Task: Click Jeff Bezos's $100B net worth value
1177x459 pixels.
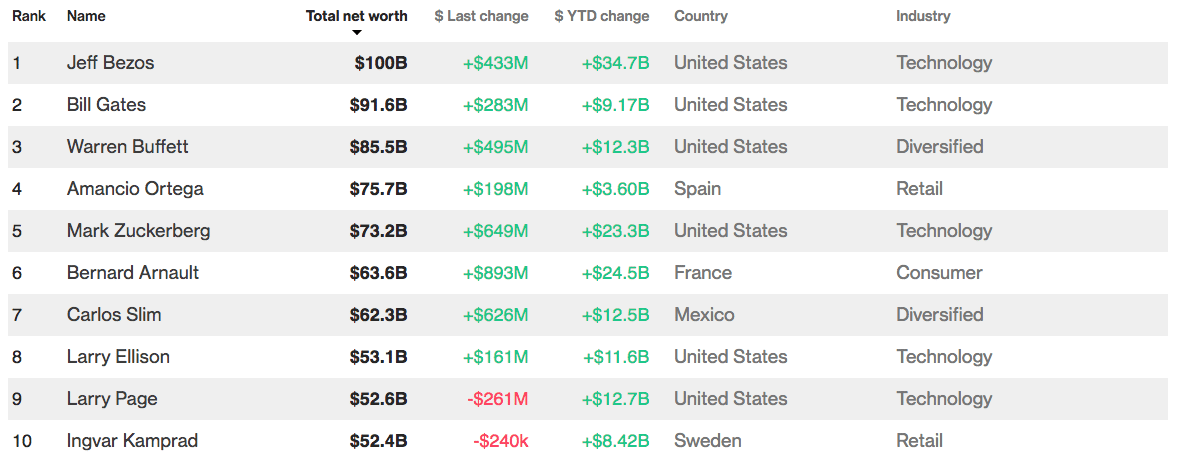Action: tap(380, 63)
